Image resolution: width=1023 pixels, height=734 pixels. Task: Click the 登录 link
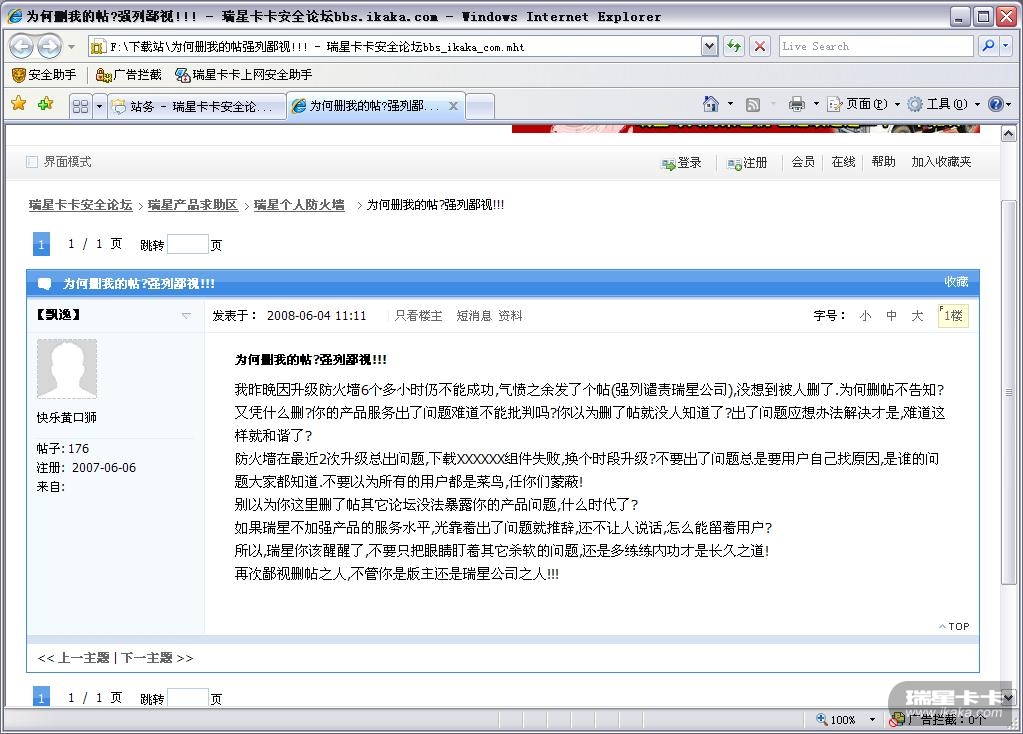click(x=682, y=162)
